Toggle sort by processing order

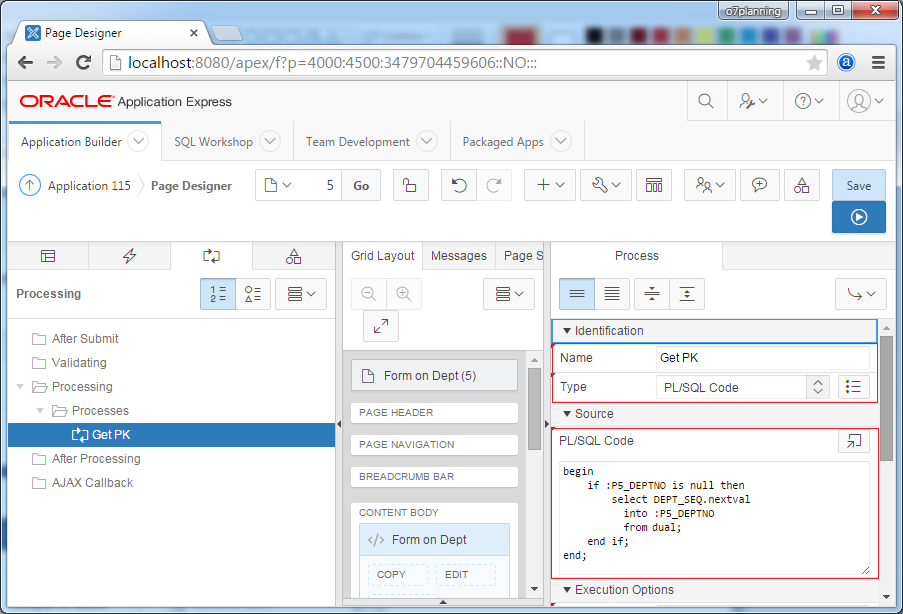218,294
